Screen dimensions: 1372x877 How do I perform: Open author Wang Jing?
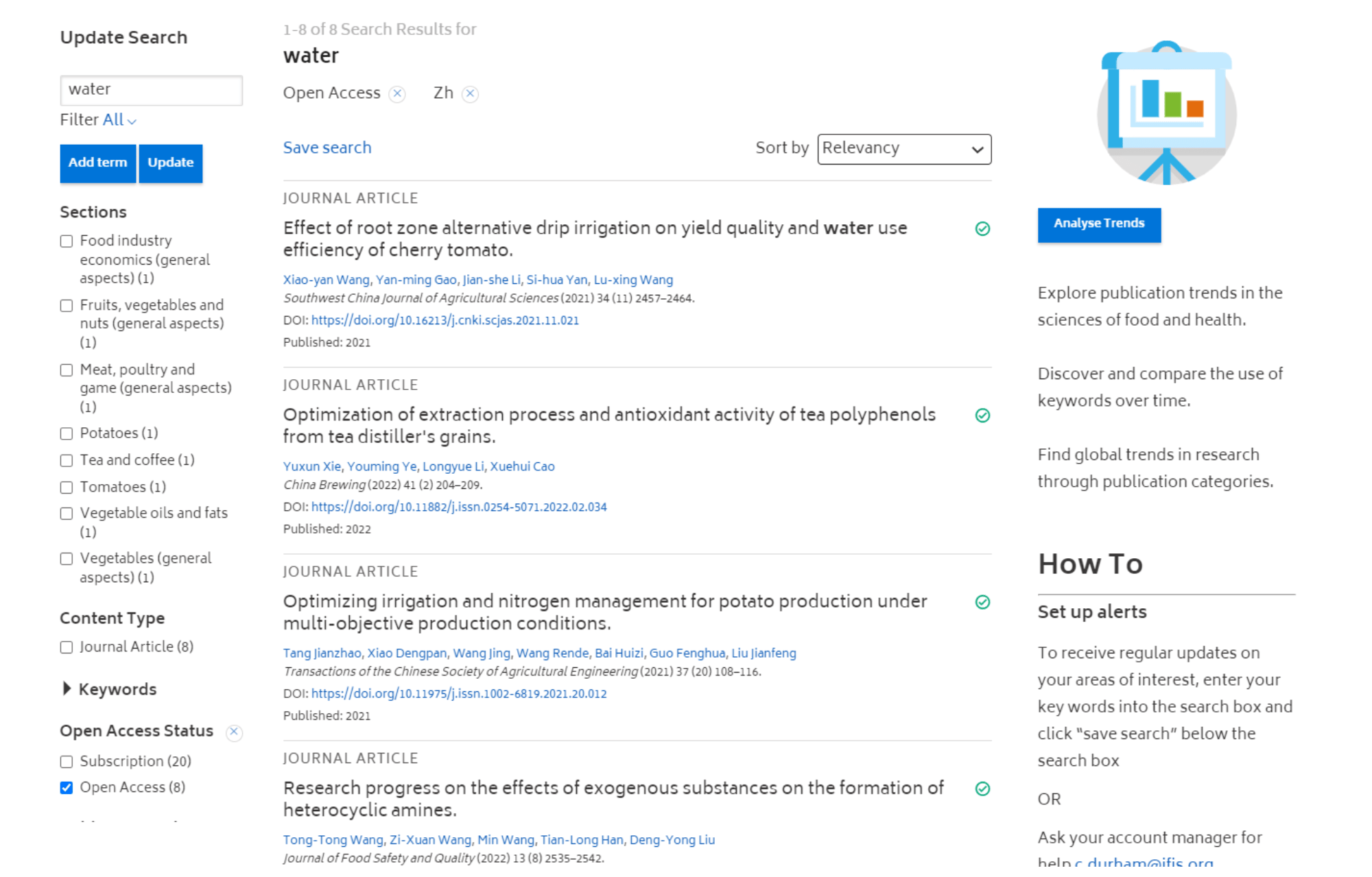(482, 653)
